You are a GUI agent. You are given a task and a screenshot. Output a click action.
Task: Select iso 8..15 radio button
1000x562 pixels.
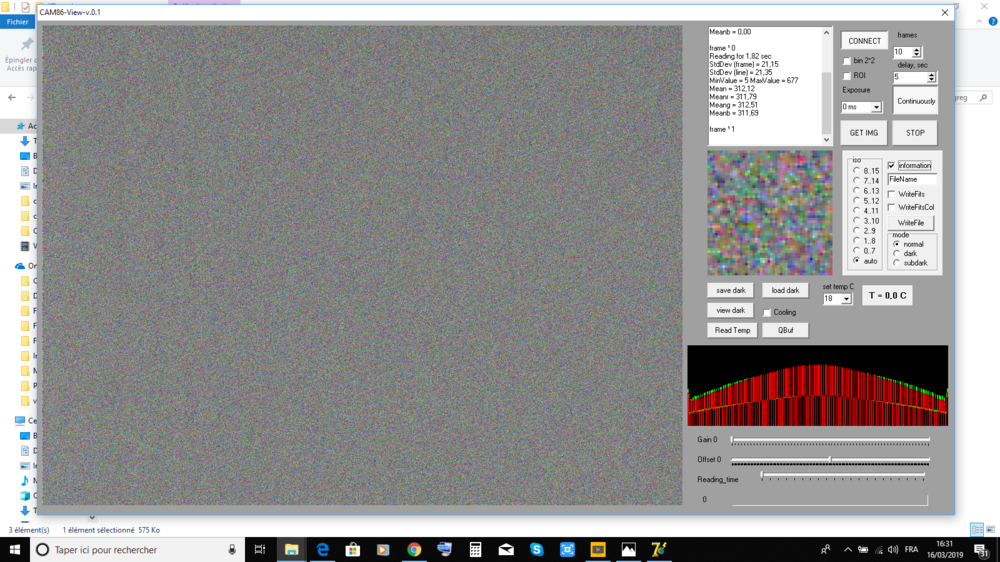coord(857,170)
